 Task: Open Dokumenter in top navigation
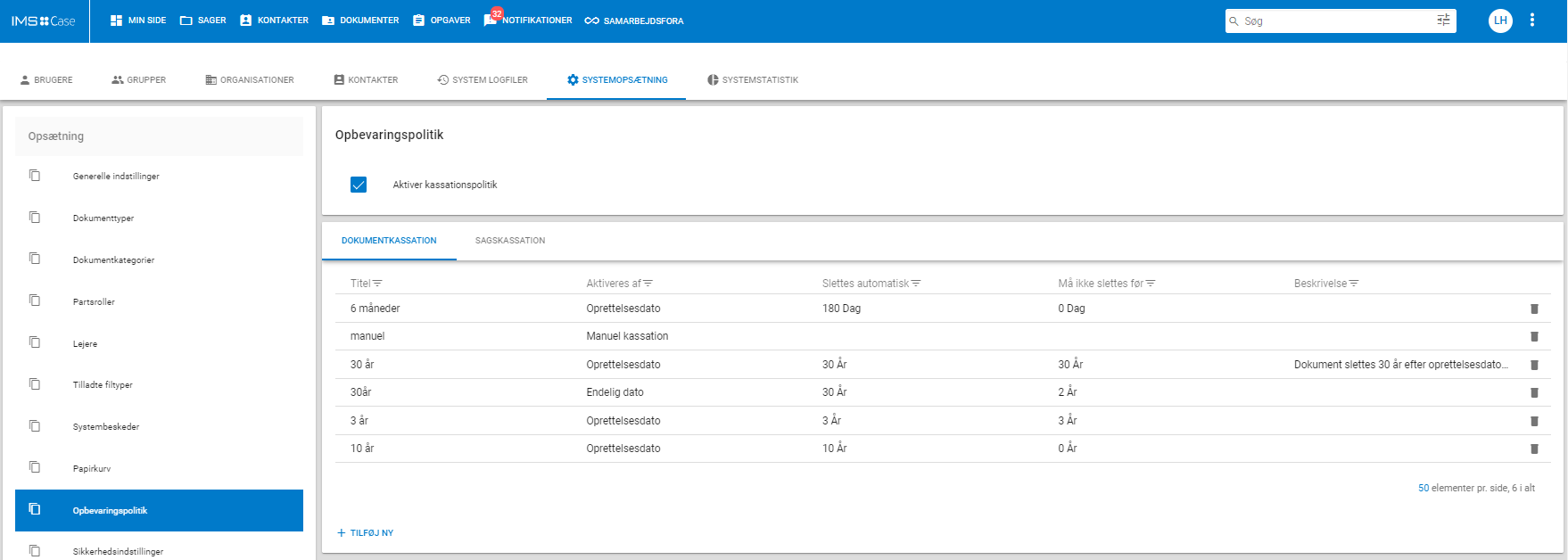coord(360,21)
